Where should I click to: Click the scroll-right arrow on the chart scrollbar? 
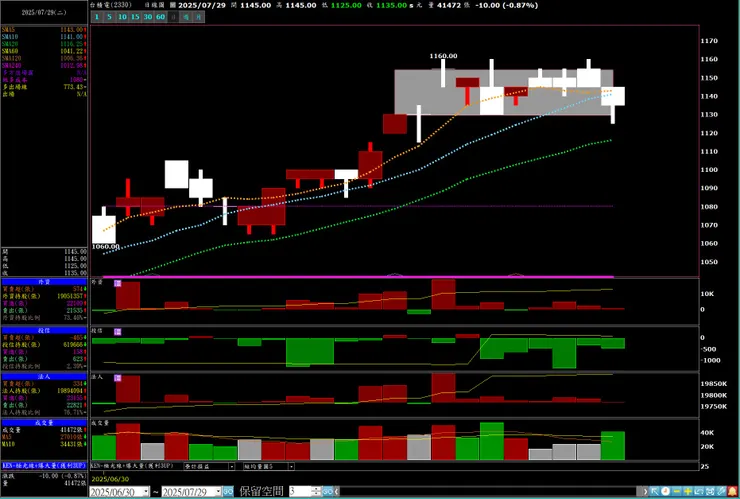pyautogui.click(x=645, y=491)
